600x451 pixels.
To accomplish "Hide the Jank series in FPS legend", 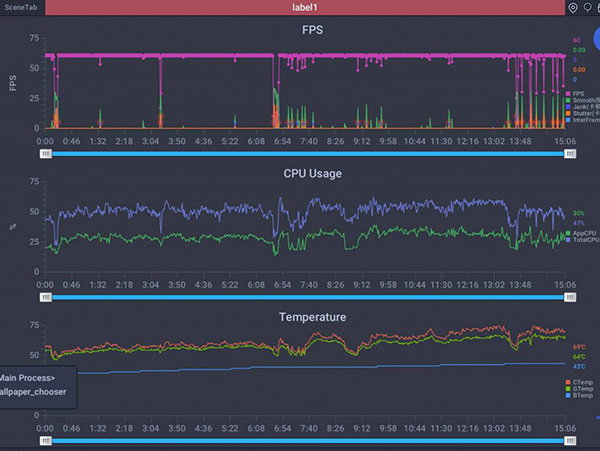I will 581,107.
